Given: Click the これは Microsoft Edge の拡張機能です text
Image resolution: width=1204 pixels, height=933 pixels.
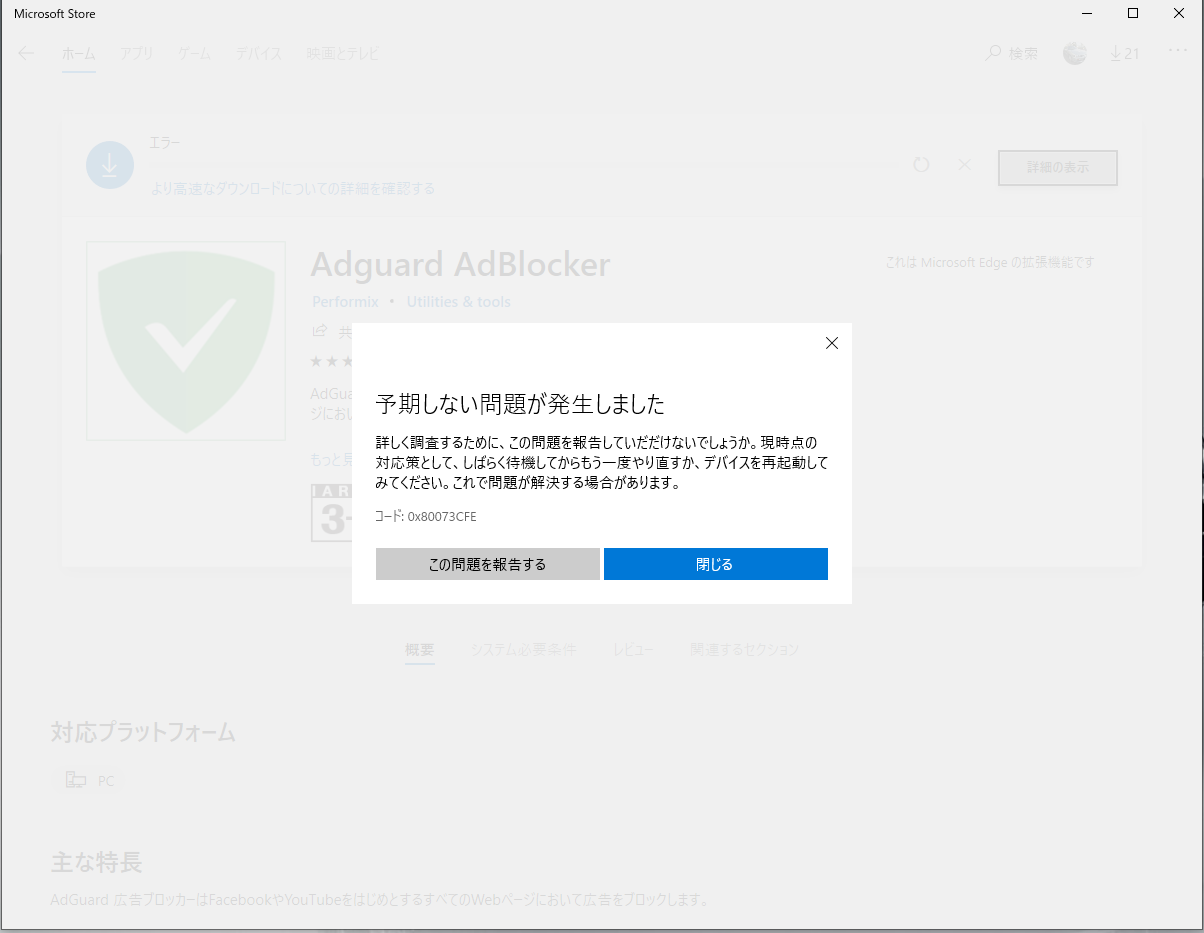Looking at the screenshot, I should [x=990, y=263].
